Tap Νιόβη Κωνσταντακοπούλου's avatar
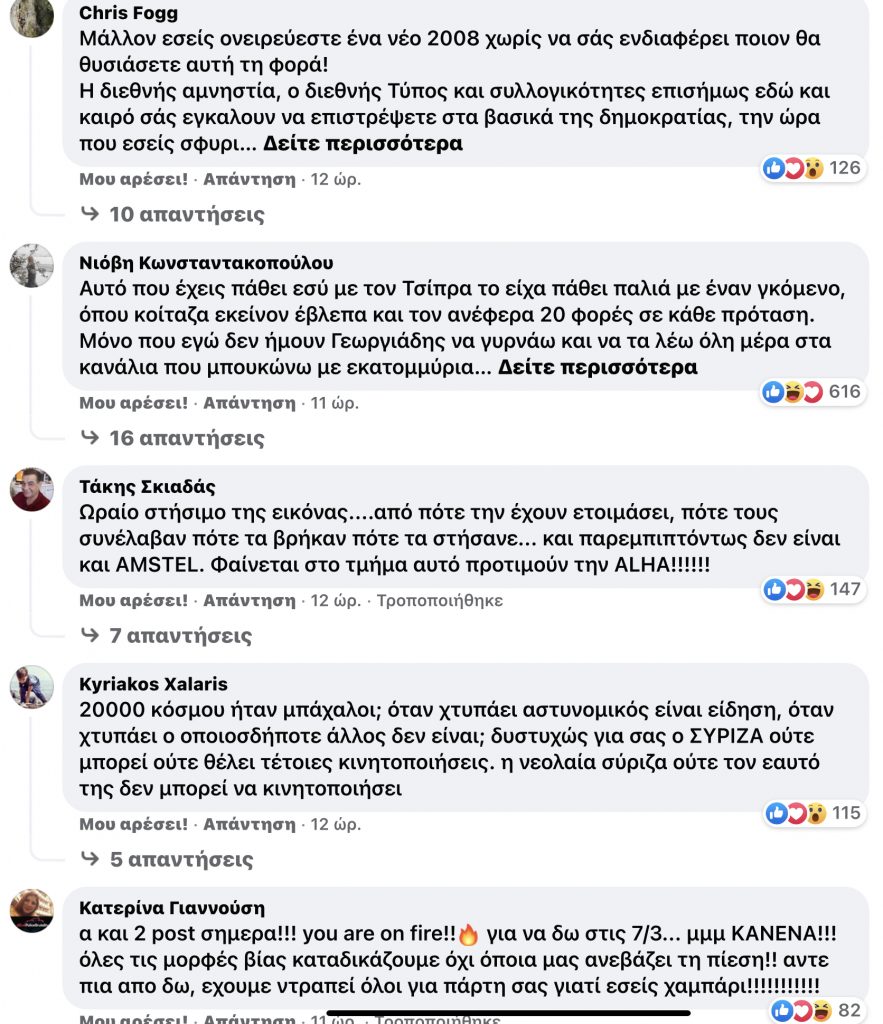The width and height of the screenshot is (883, 1024). pyautogui.click(x=31, y=266)
